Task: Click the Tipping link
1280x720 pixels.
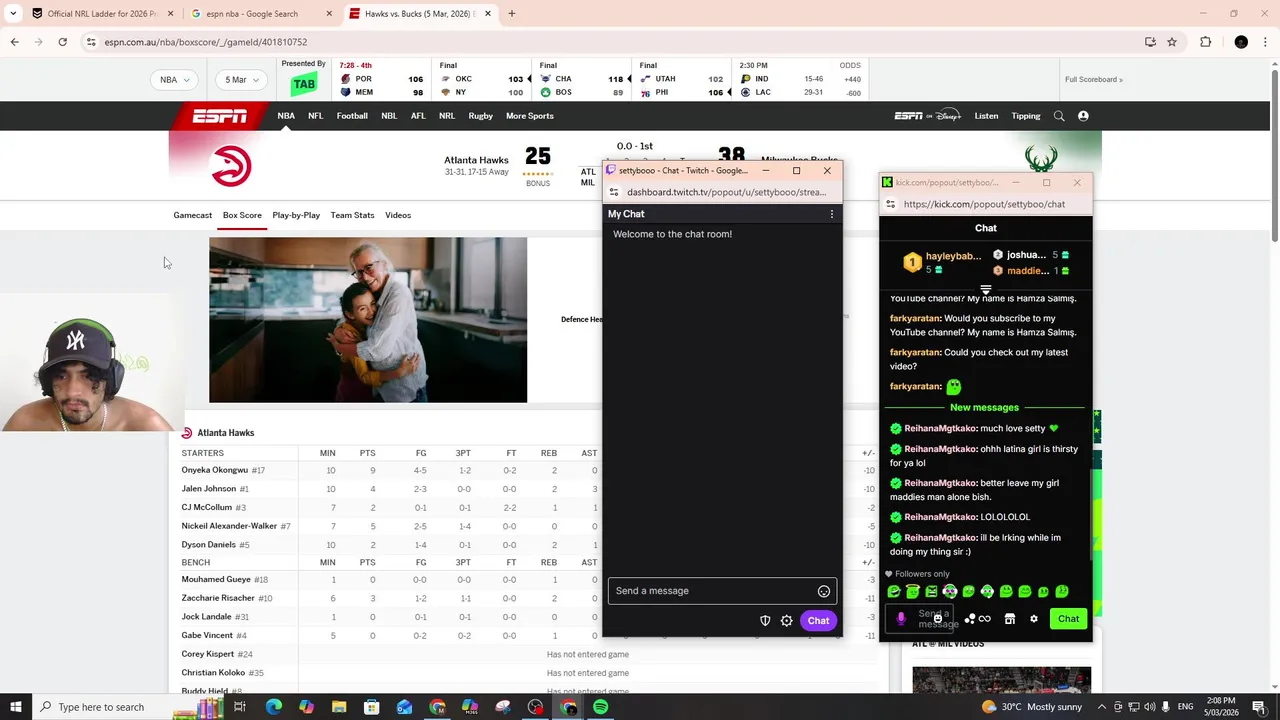Action: 1026,116
